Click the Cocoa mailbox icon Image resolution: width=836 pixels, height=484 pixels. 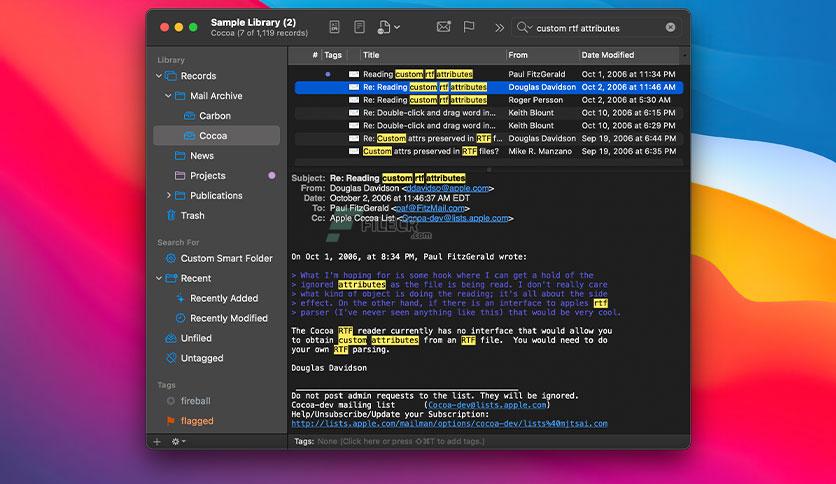(189, 136)
